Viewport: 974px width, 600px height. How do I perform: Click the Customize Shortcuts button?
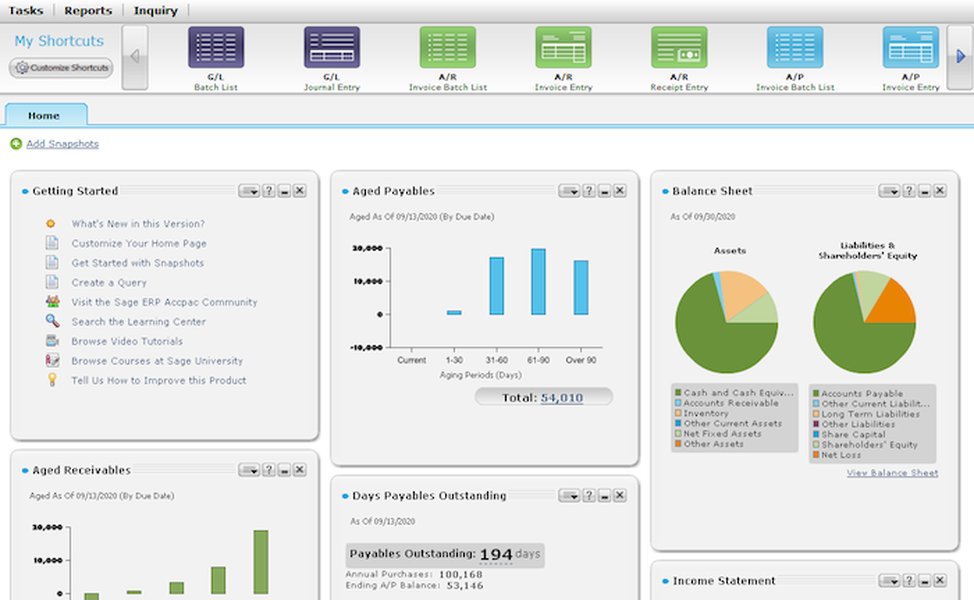tap(61, 68)
